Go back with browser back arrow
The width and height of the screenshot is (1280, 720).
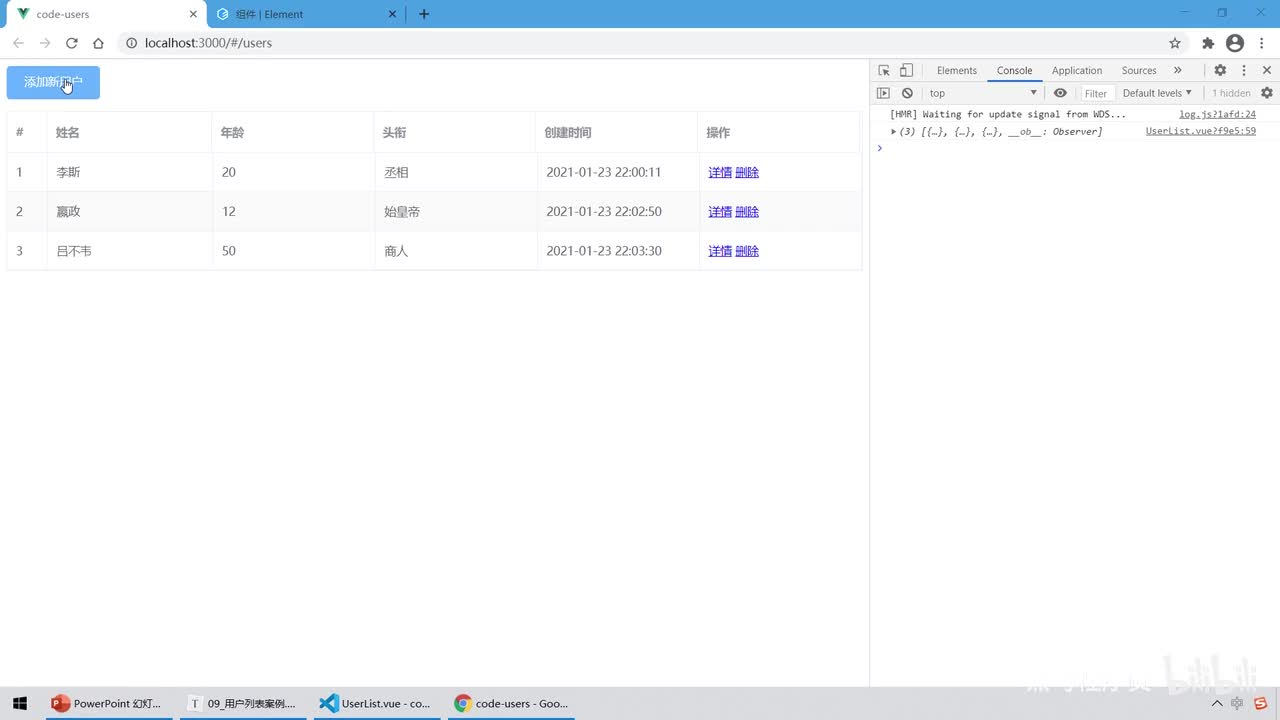pos(18,43)
